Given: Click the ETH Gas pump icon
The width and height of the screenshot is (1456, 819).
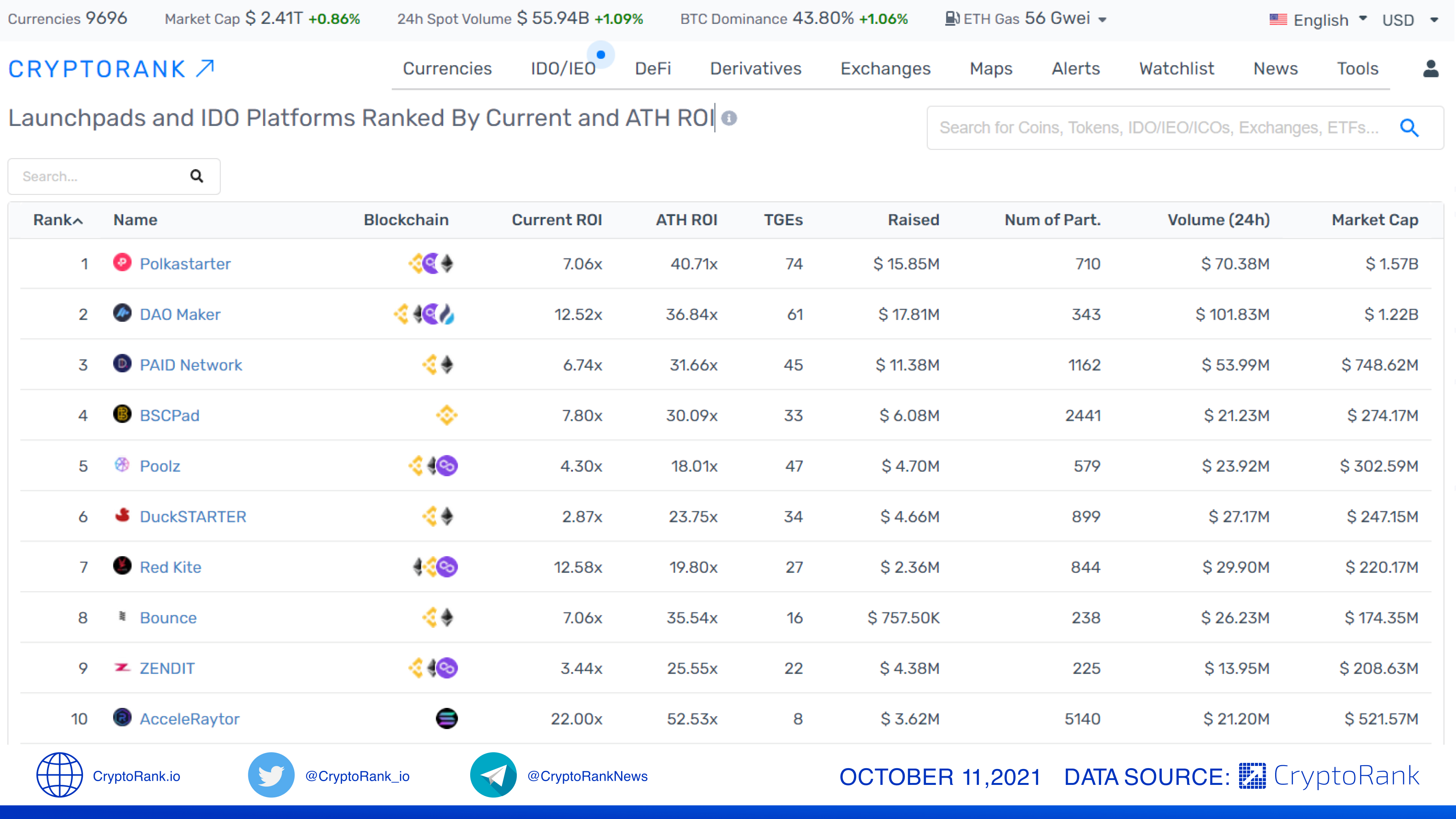Looking at the screenshot, I should pyautogui.click(x=952, y=19).
